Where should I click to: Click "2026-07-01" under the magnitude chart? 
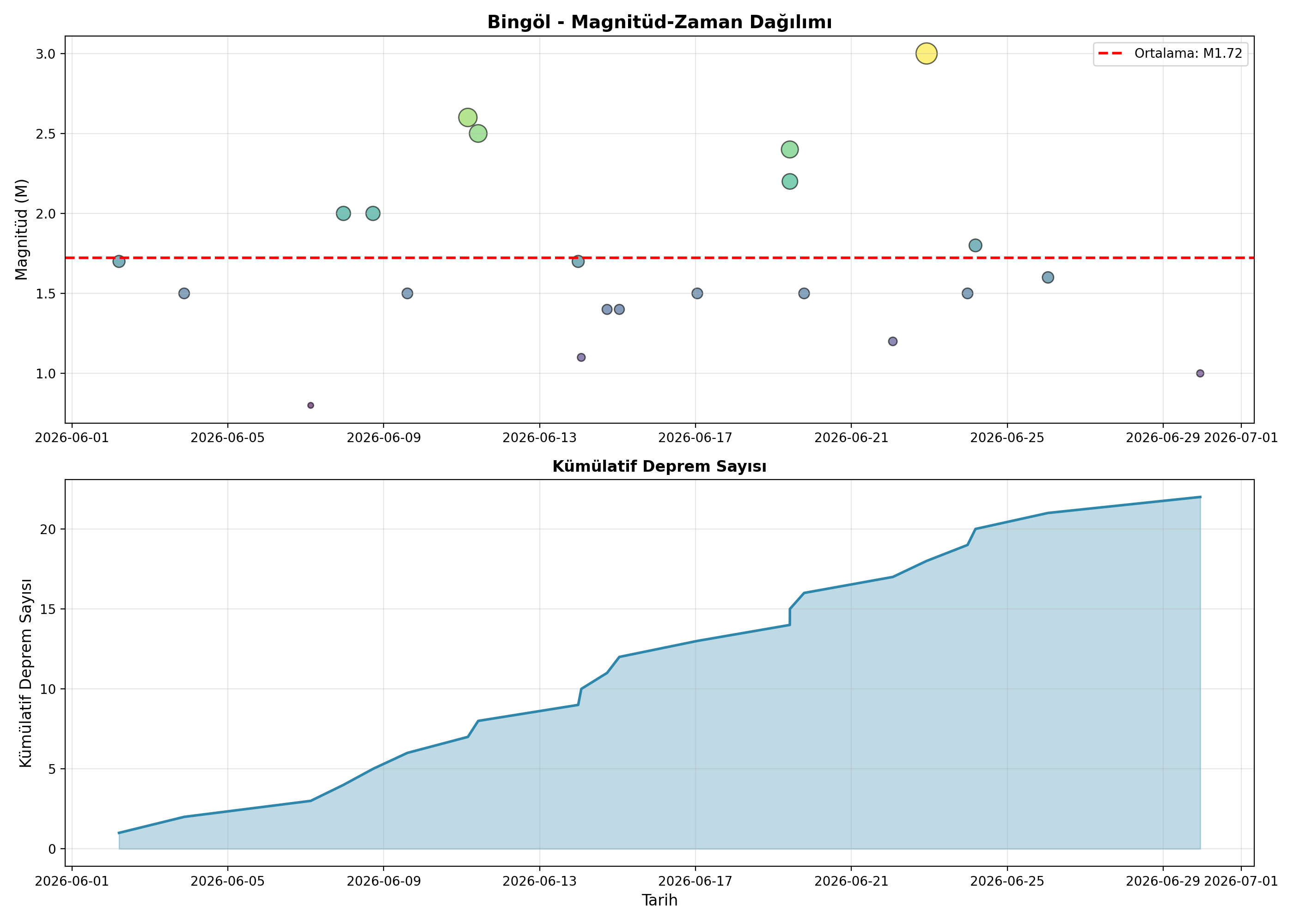[x=1241, y=438]
